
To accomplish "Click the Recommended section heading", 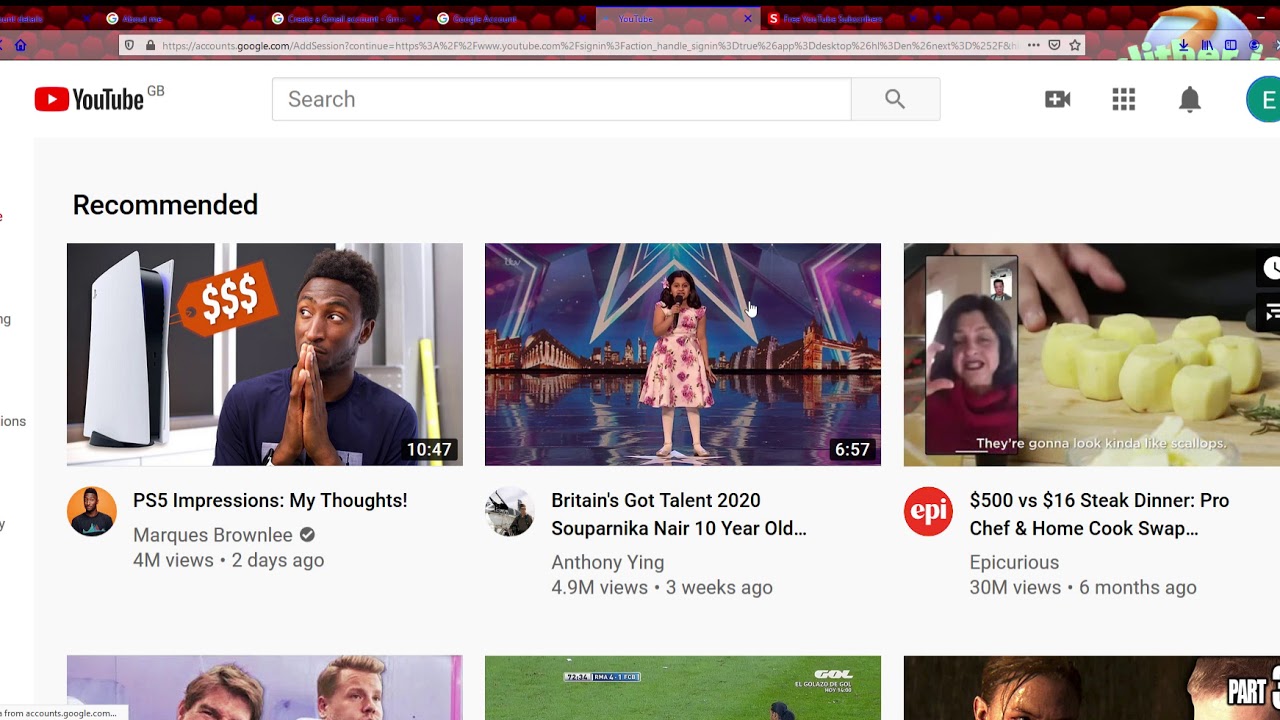I will tap(165, 205).
